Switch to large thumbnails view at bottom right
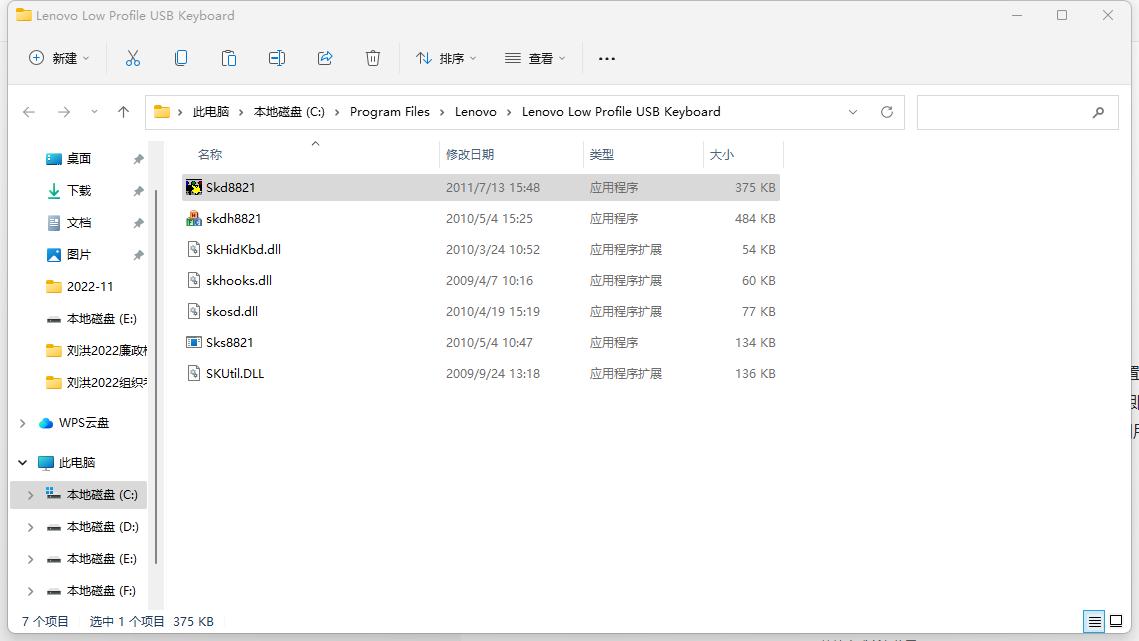The height and width of the screenshot is (641, 1139). 1118,621
